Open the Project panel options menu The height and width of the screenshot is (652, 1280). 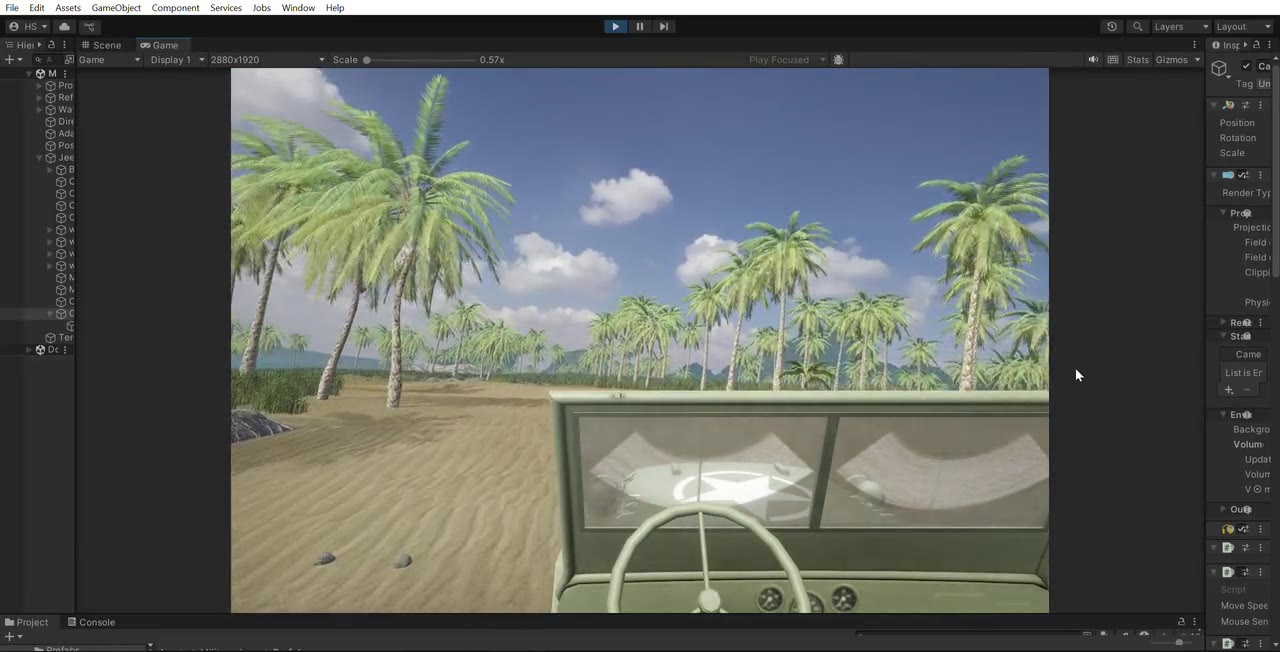click(1194, 622)
